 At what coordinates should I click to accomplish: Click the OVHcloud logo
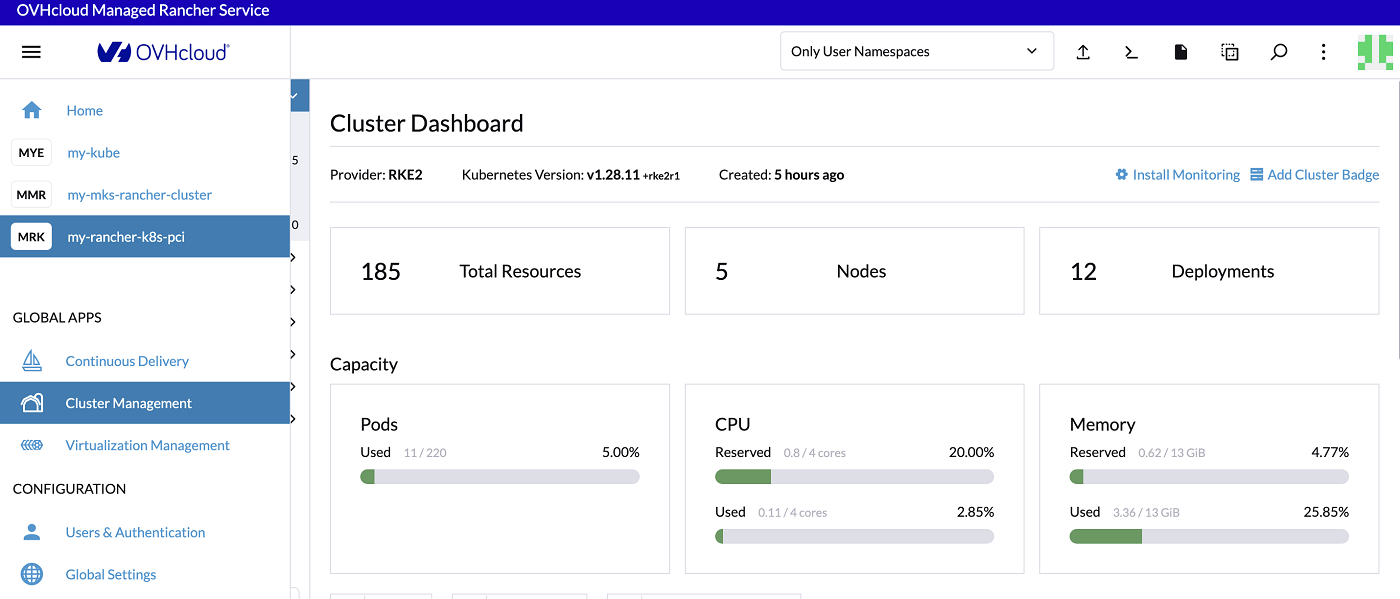[165, 51]
